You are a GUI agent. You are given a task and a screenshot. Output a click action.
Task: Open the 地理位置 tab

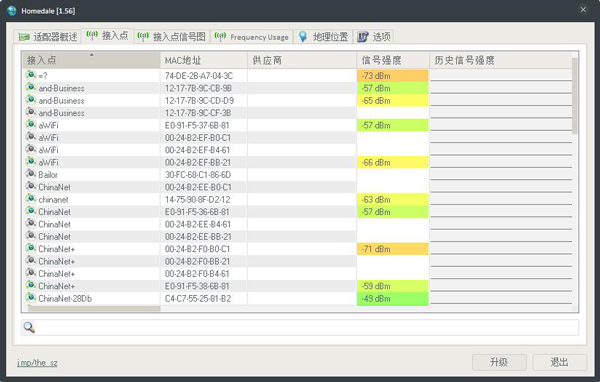tap(323, 37)
